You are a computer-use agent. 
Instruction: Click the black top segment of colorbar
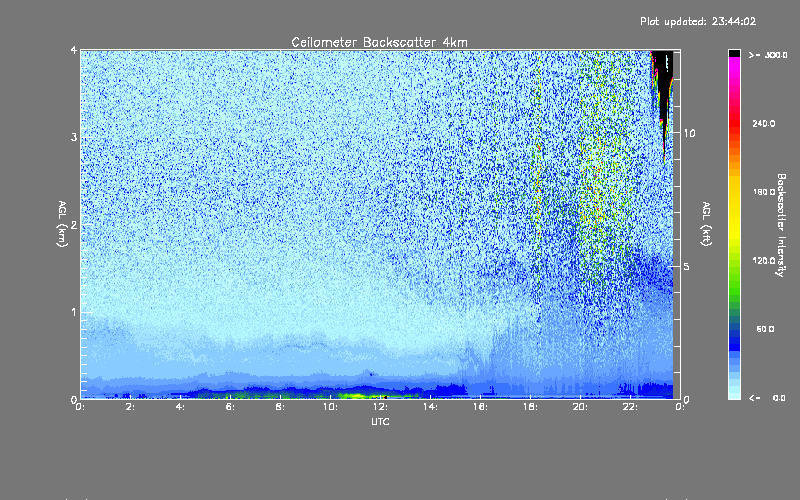pos(734,53)
